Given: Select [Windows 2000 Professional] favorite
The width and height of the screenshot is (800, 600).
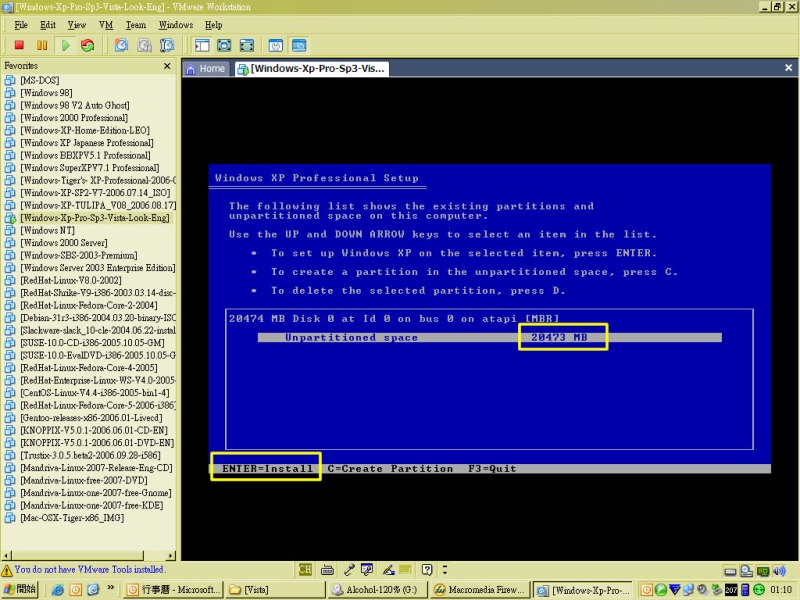Looking at the screenshot, I should pos(74,118).
